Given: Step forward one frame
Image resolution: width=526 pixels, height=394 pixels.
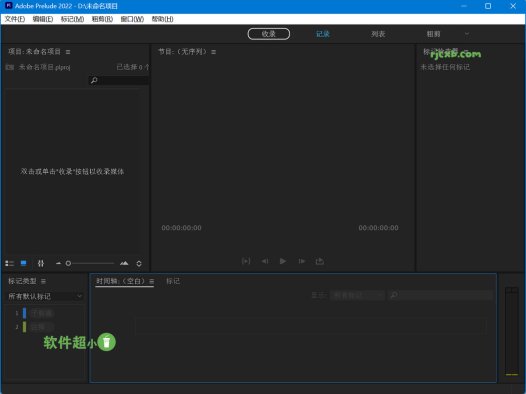Looking at the screenshot, I should (302, 261).
